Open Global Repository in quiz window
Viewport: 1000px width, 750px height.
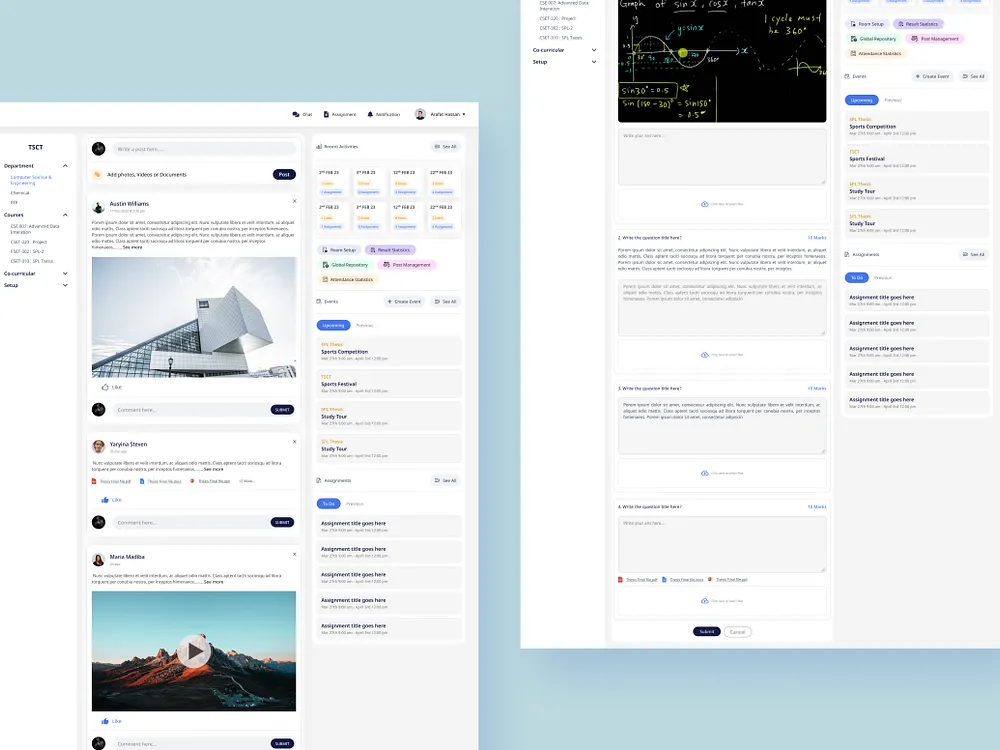pos(873,39)
